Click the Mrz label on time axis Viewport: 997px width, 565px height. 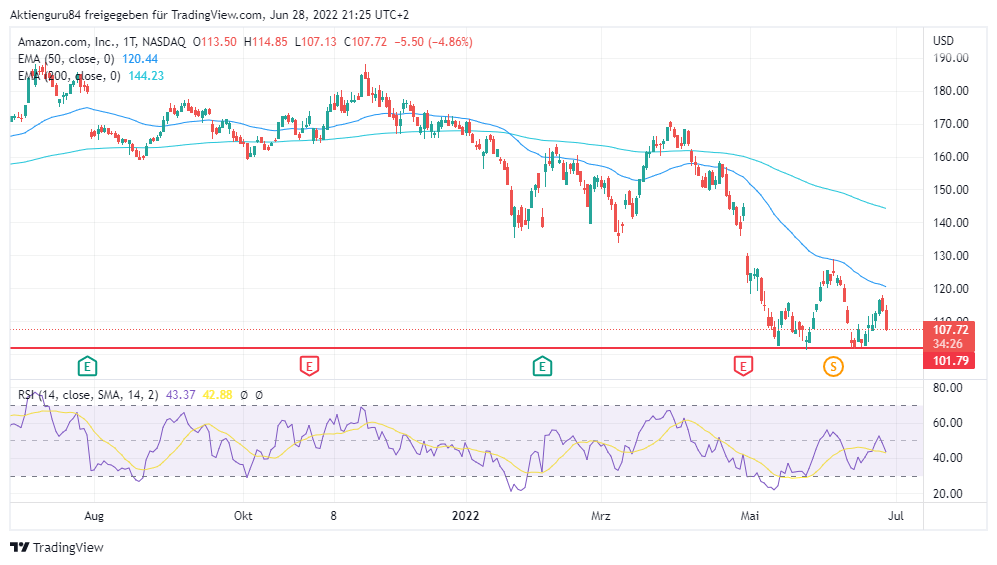(601, 516)
